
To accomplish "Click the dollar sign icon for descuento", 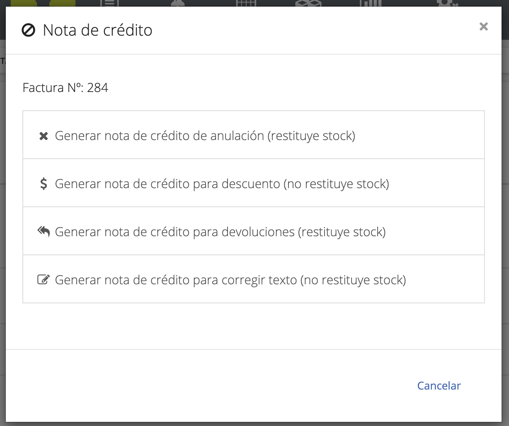I will point(43,184).
